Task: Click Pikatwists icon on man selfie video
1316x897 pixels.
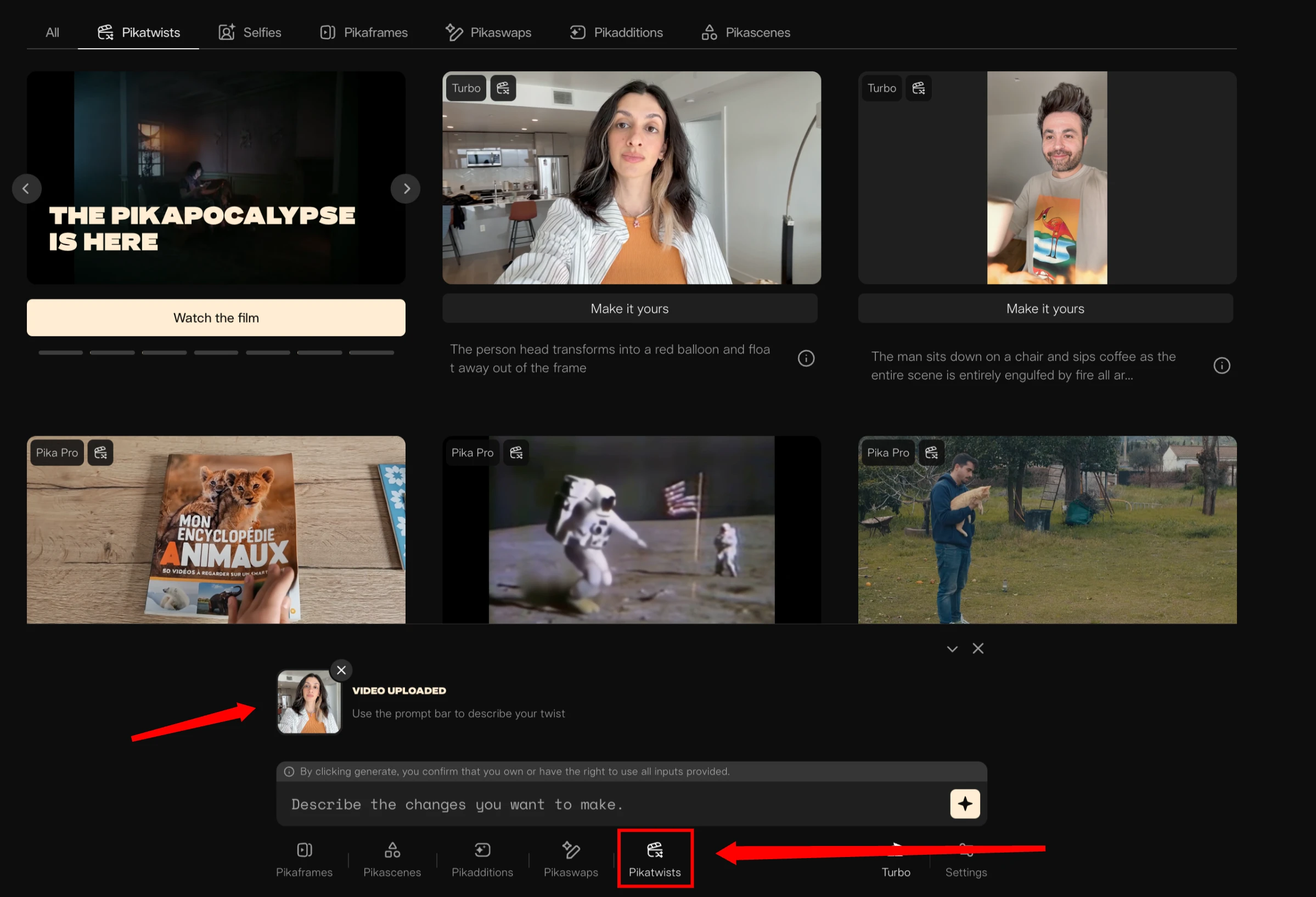Action: pos(919,88)
